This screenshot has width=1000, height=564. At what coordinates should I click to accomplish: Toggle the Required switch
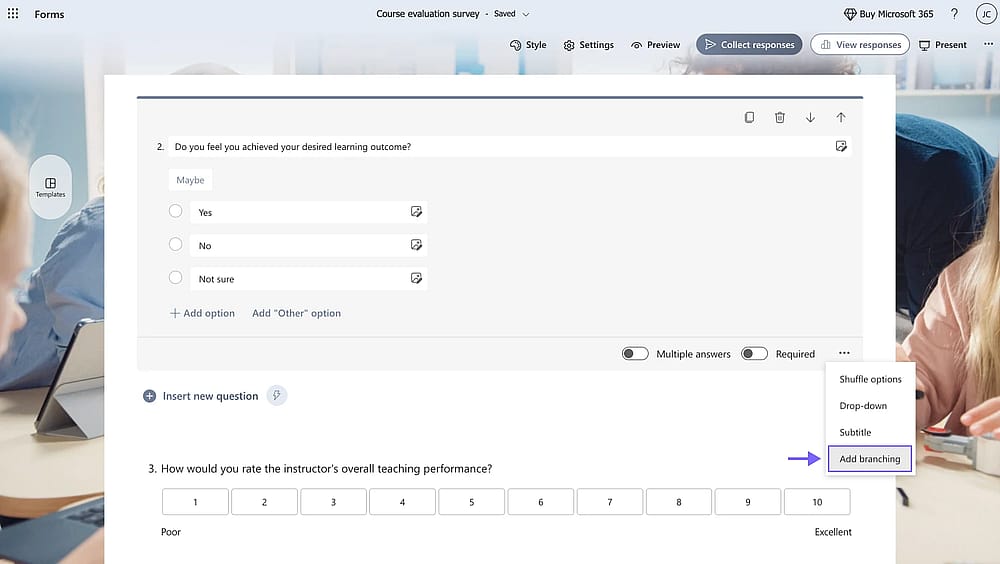[754, 353]
